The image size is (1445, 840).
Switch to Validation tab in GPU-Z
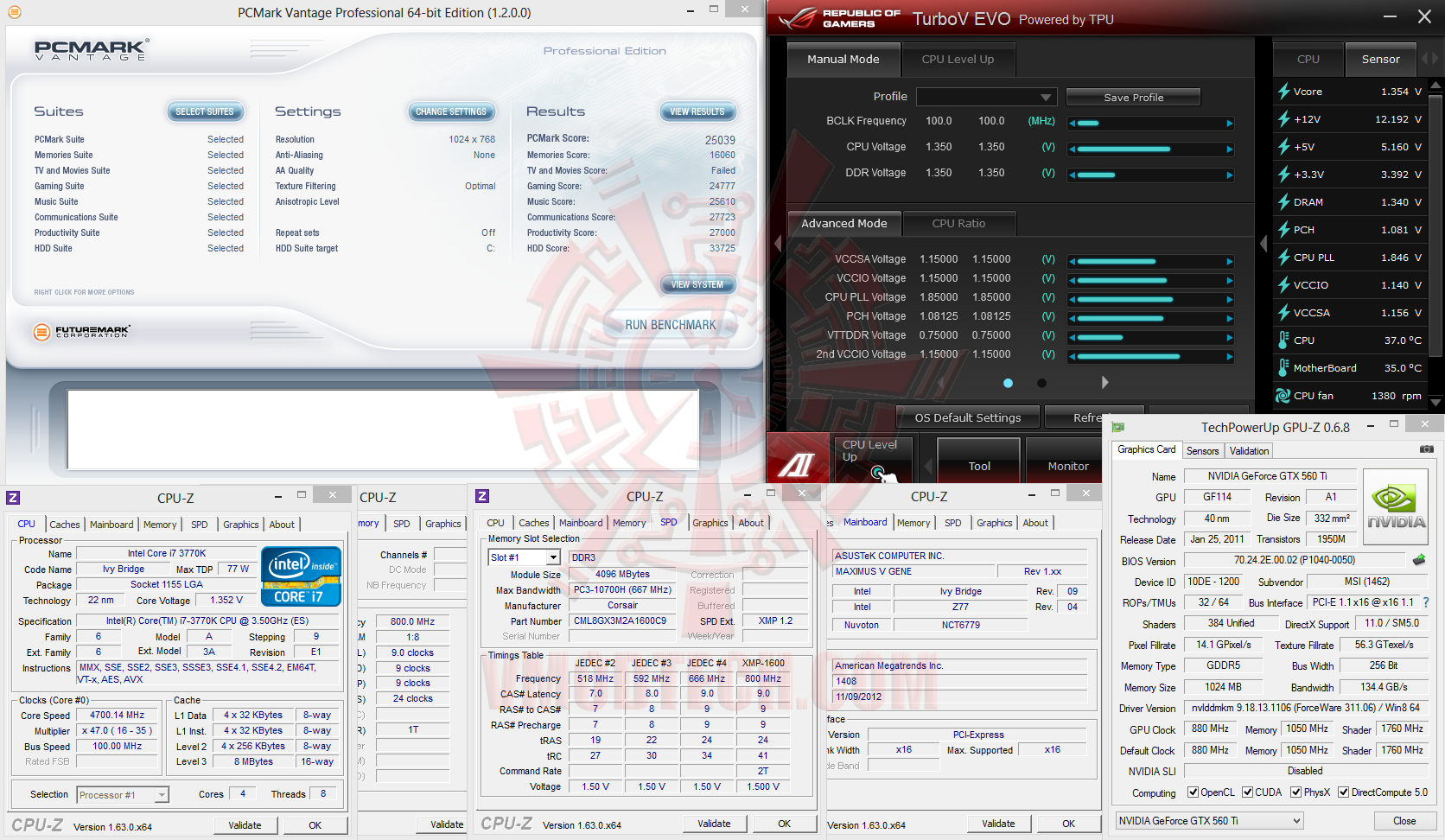(1250, 451)
